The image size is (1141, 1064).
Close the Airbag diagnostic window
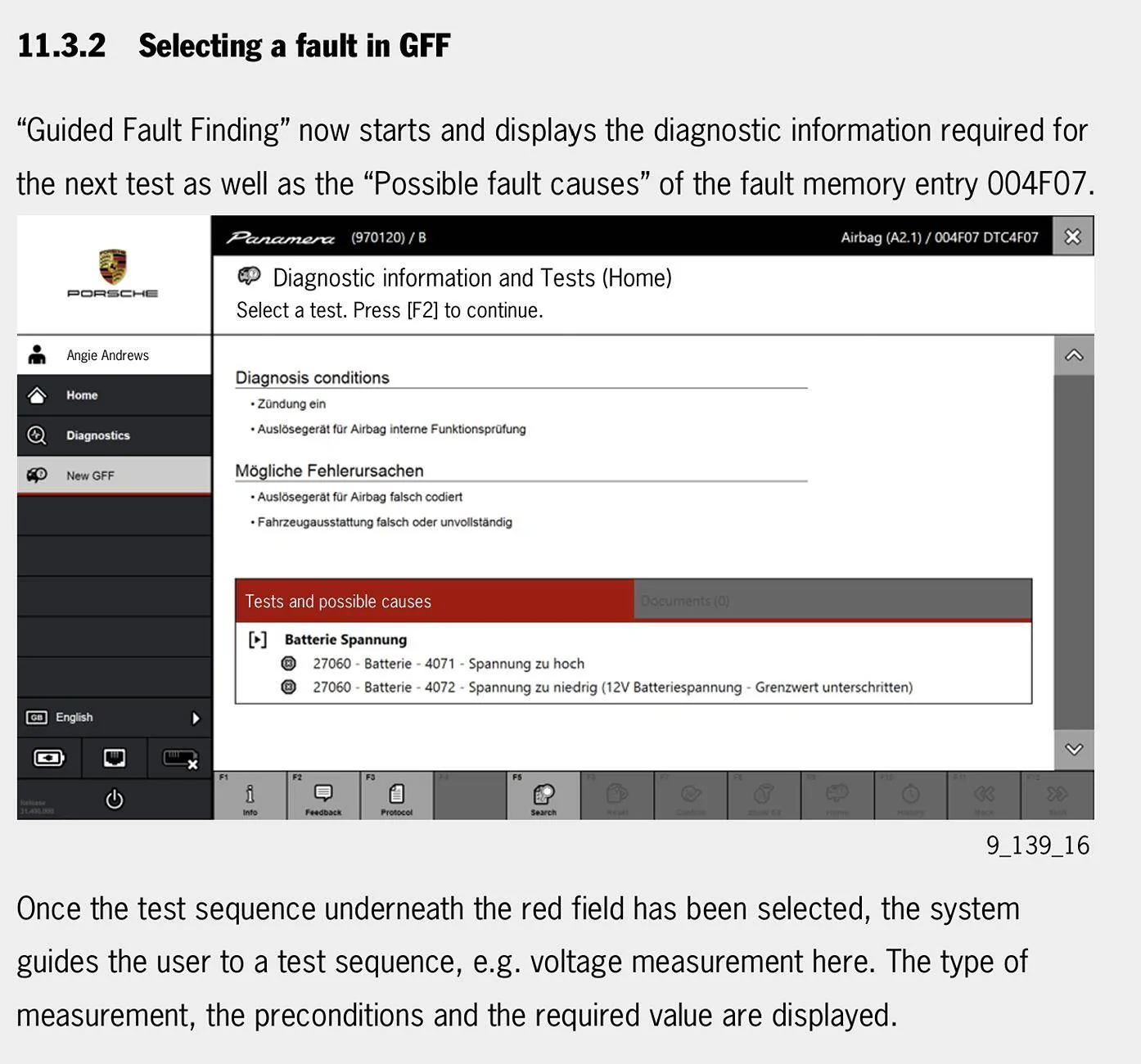[1073, 237]
